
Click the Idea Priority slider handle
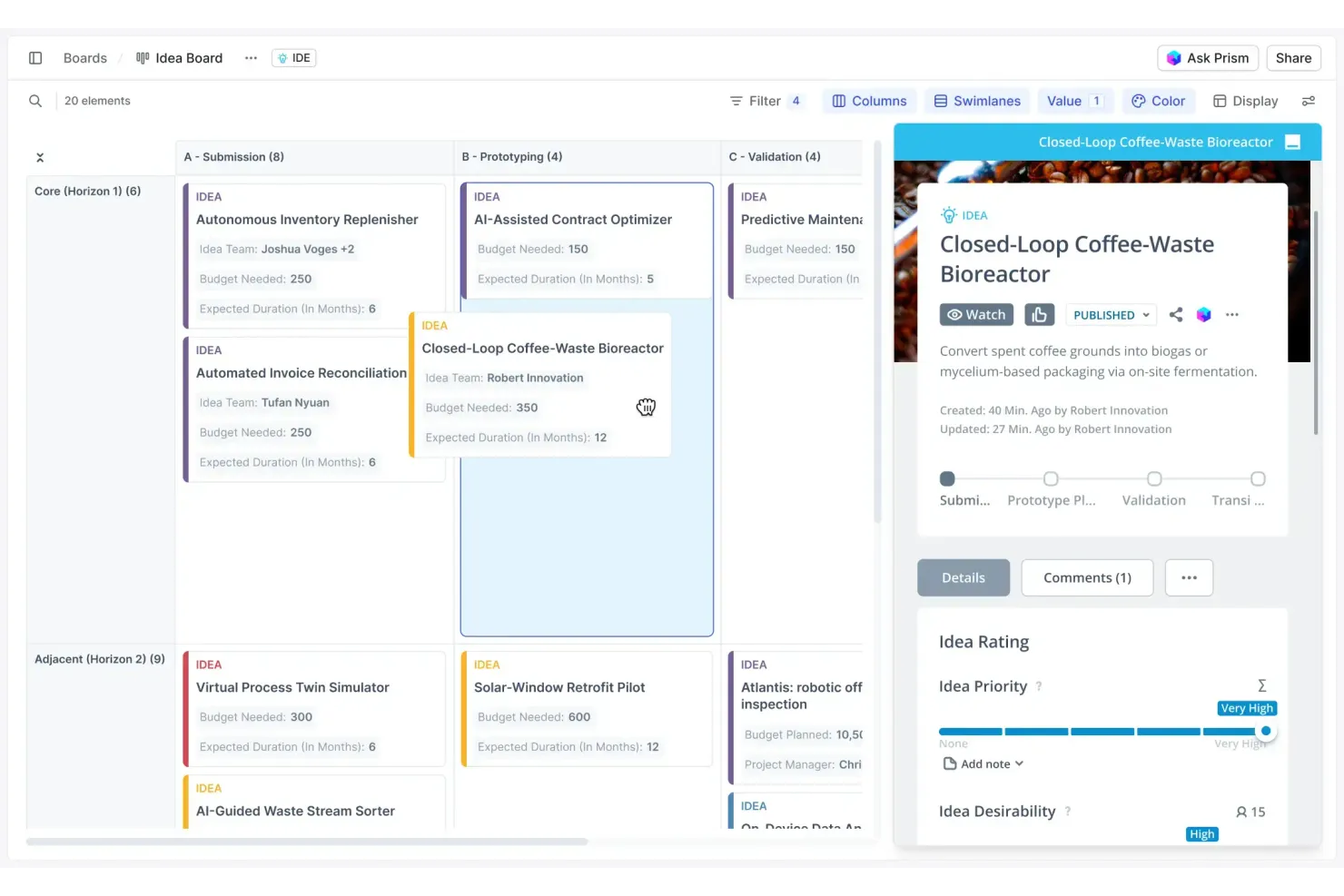tap(1266, 731)
